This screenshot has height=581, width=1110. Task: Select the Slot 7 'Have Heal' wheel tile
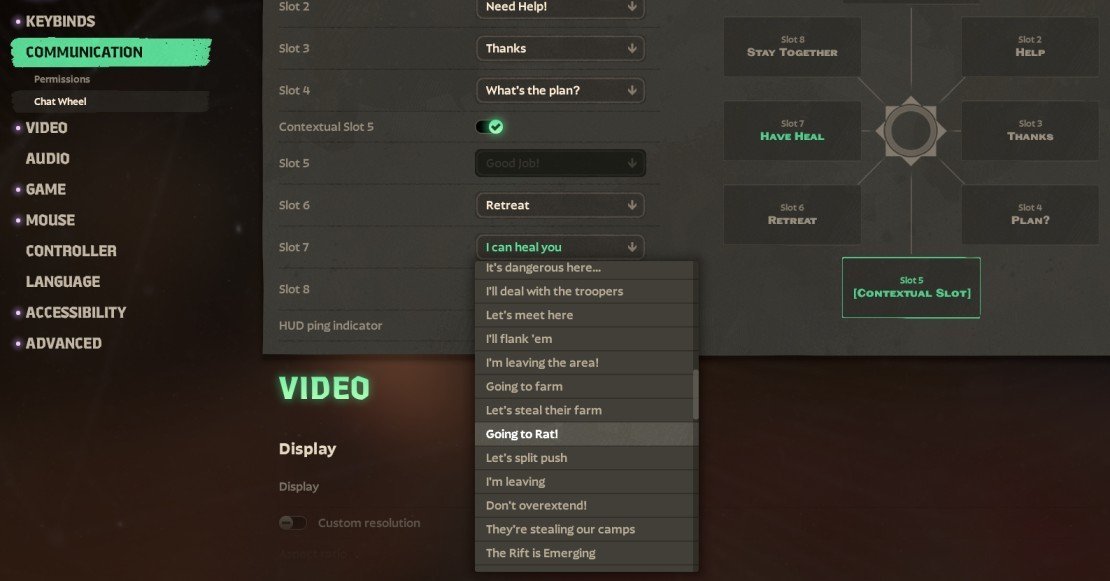[x=792, y=131]
